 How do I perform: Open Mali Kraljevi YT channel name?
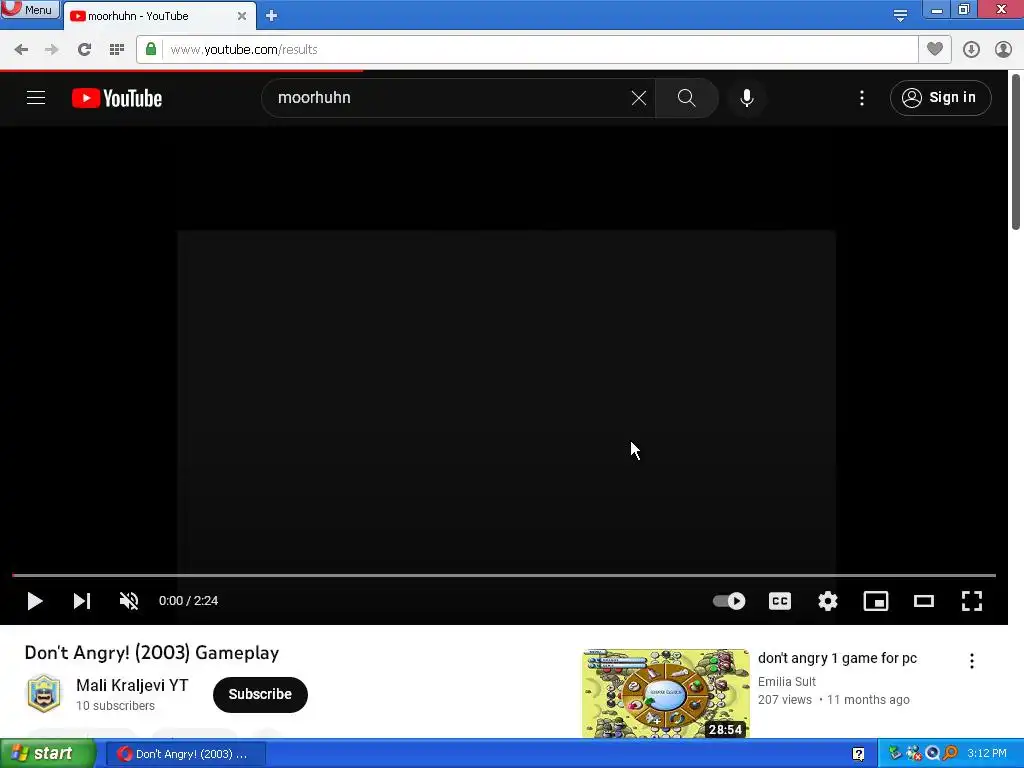[132, 685]
